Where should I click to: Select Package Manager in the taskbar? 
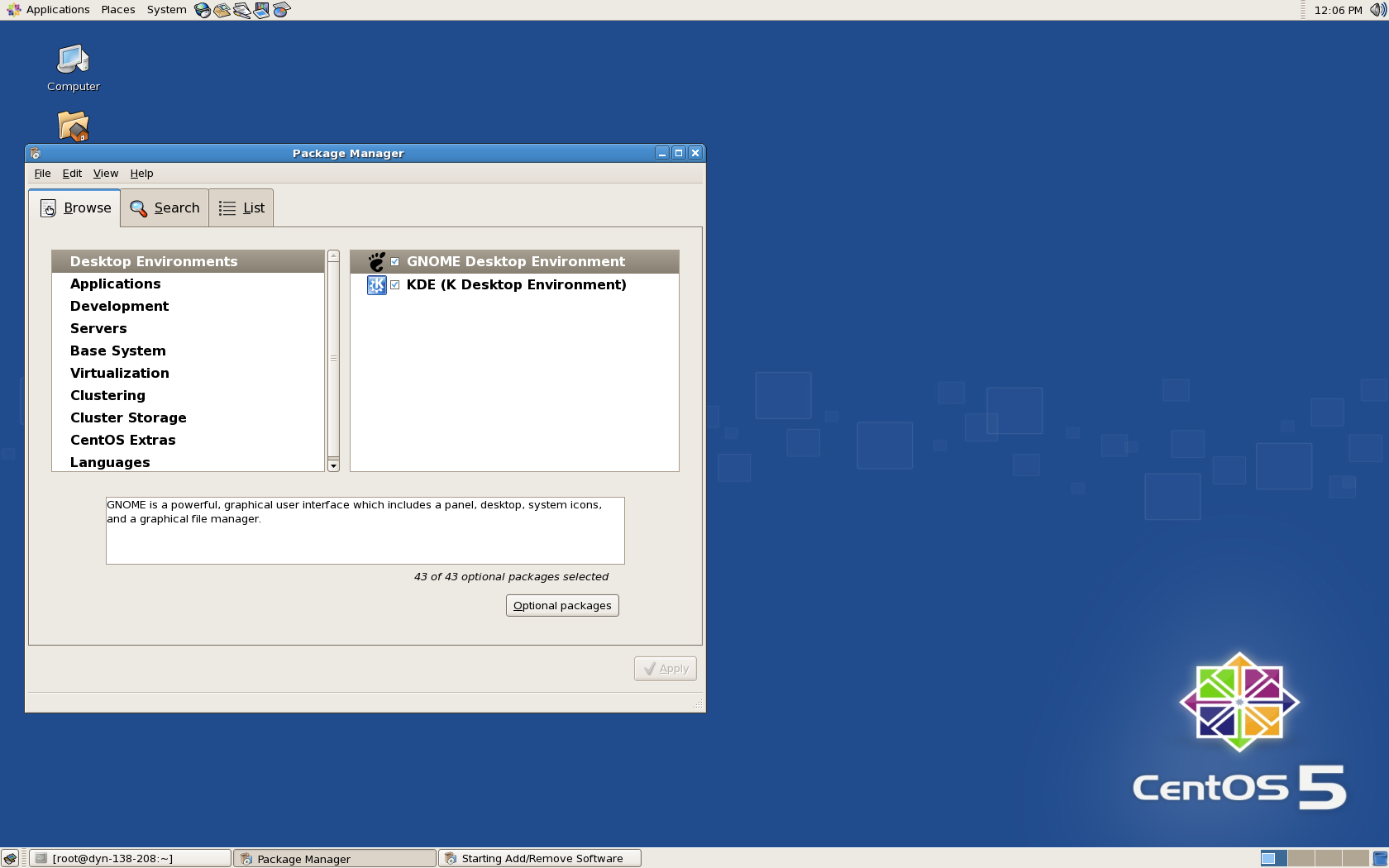tap(335, 858)
